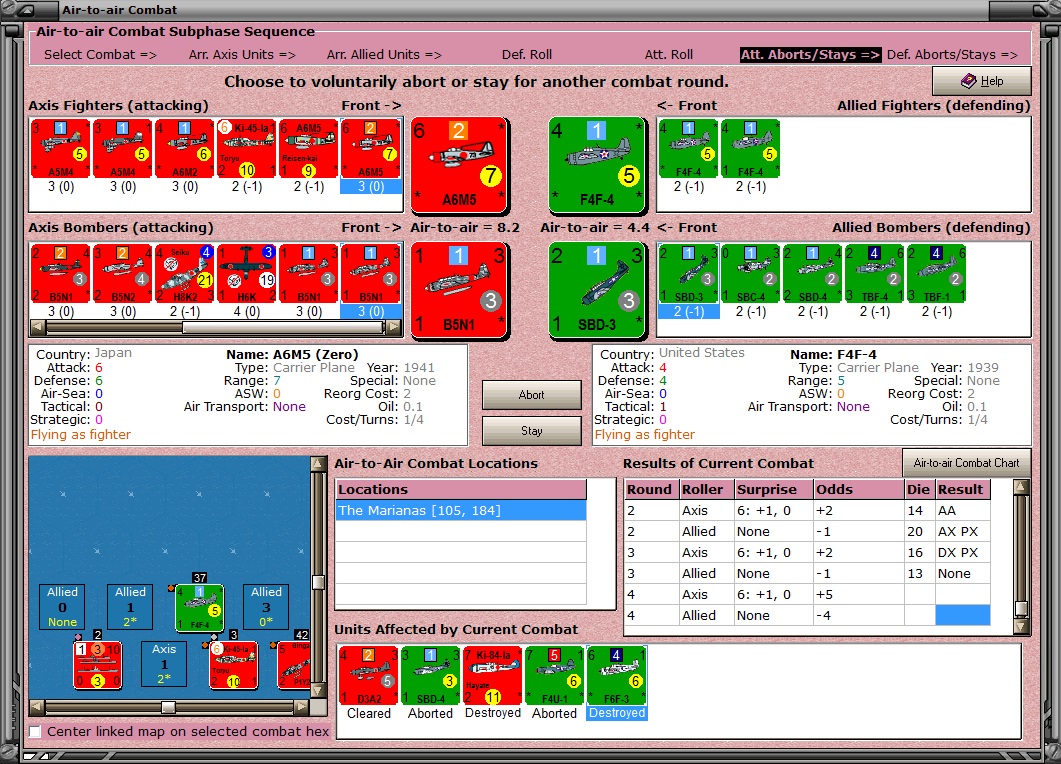The image size is (1061, 764).
Task: Click the Allied 1 box on the map
Action: tap(130, 606)
